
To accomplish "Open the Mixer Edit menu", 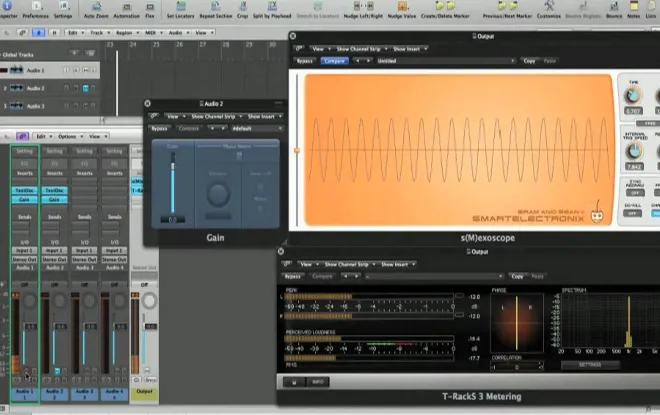I will 43,136.
